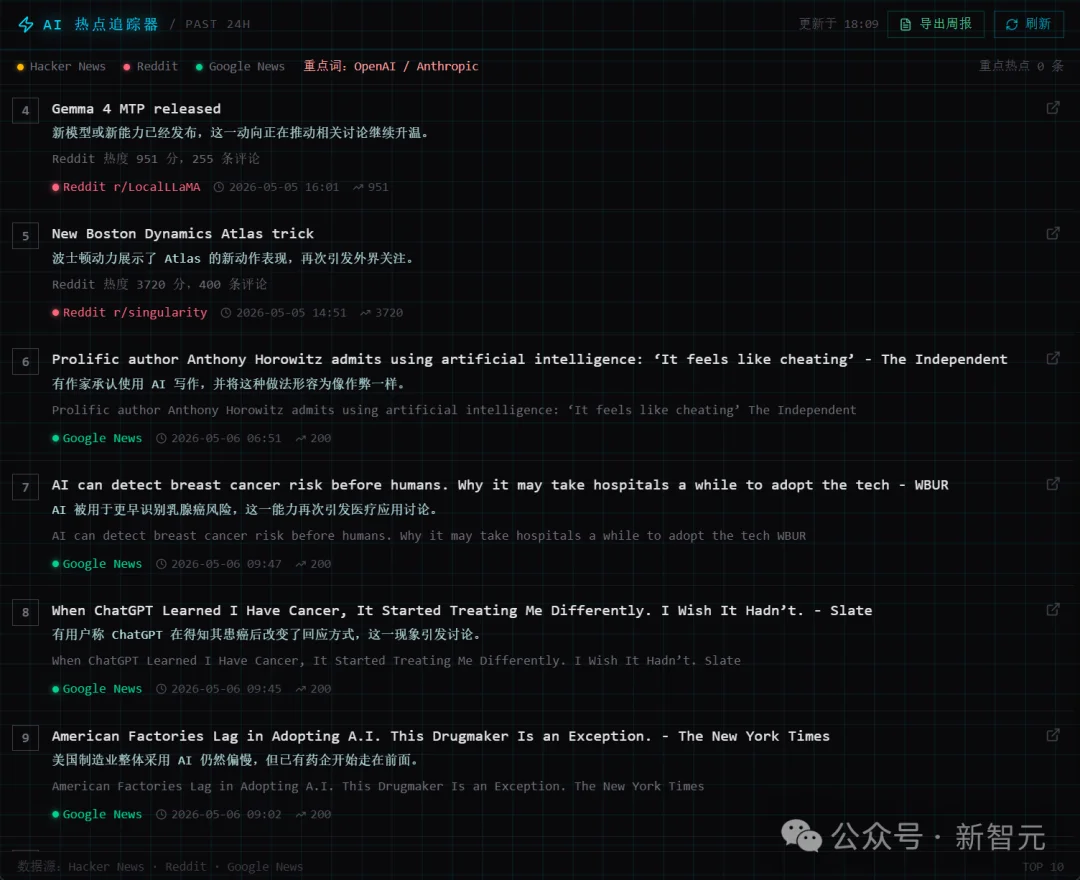Click the AI 热点追踪器 title
This screenshot has height=880, width=1080.
point(101,24)
